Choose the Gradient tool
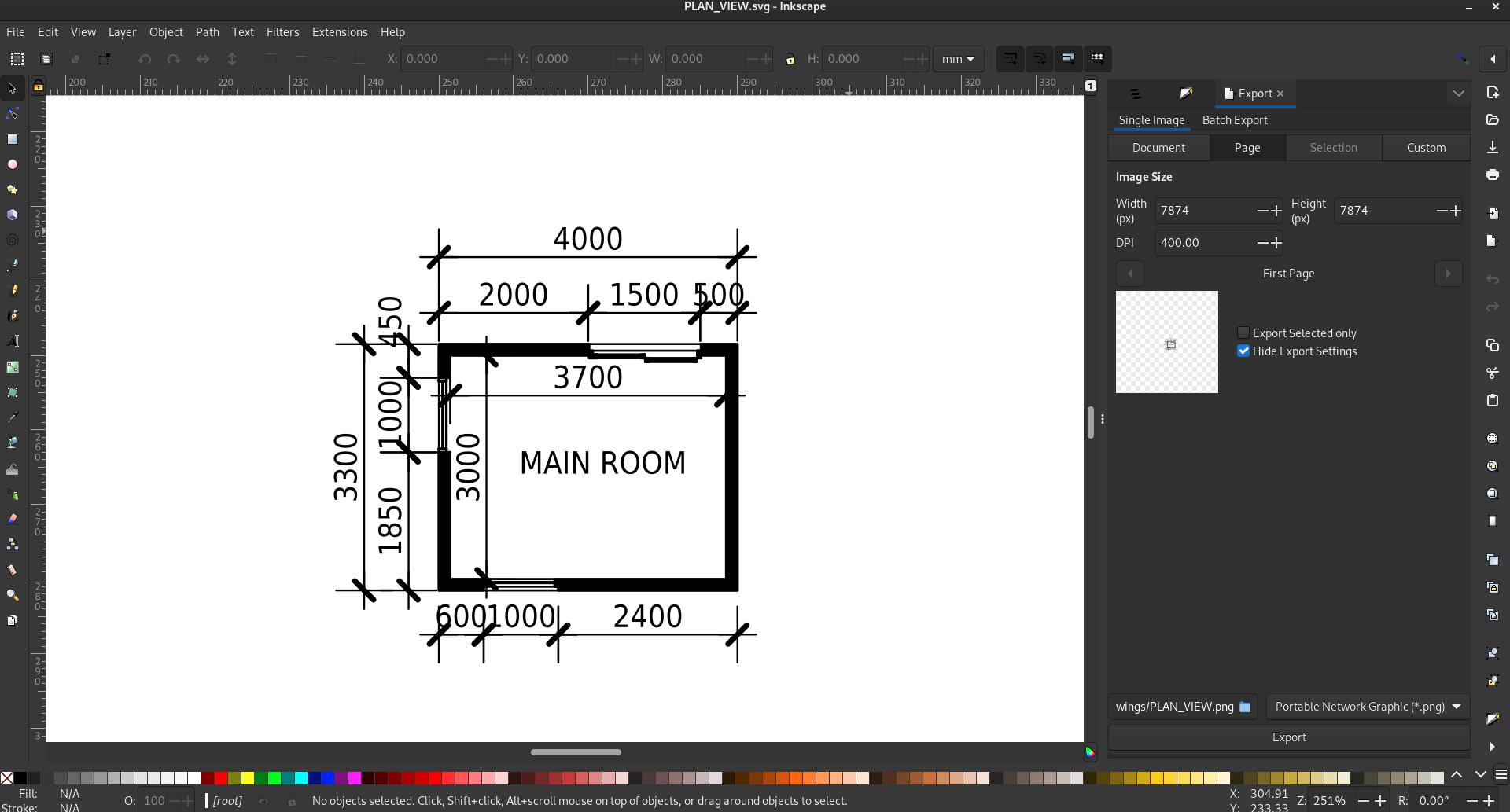Screen dimensions: 1510x812 coord(12,367)
